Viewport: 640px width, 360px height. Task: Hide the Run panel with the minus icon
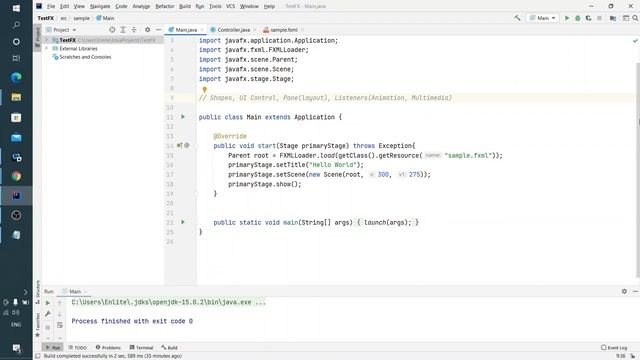636,291
